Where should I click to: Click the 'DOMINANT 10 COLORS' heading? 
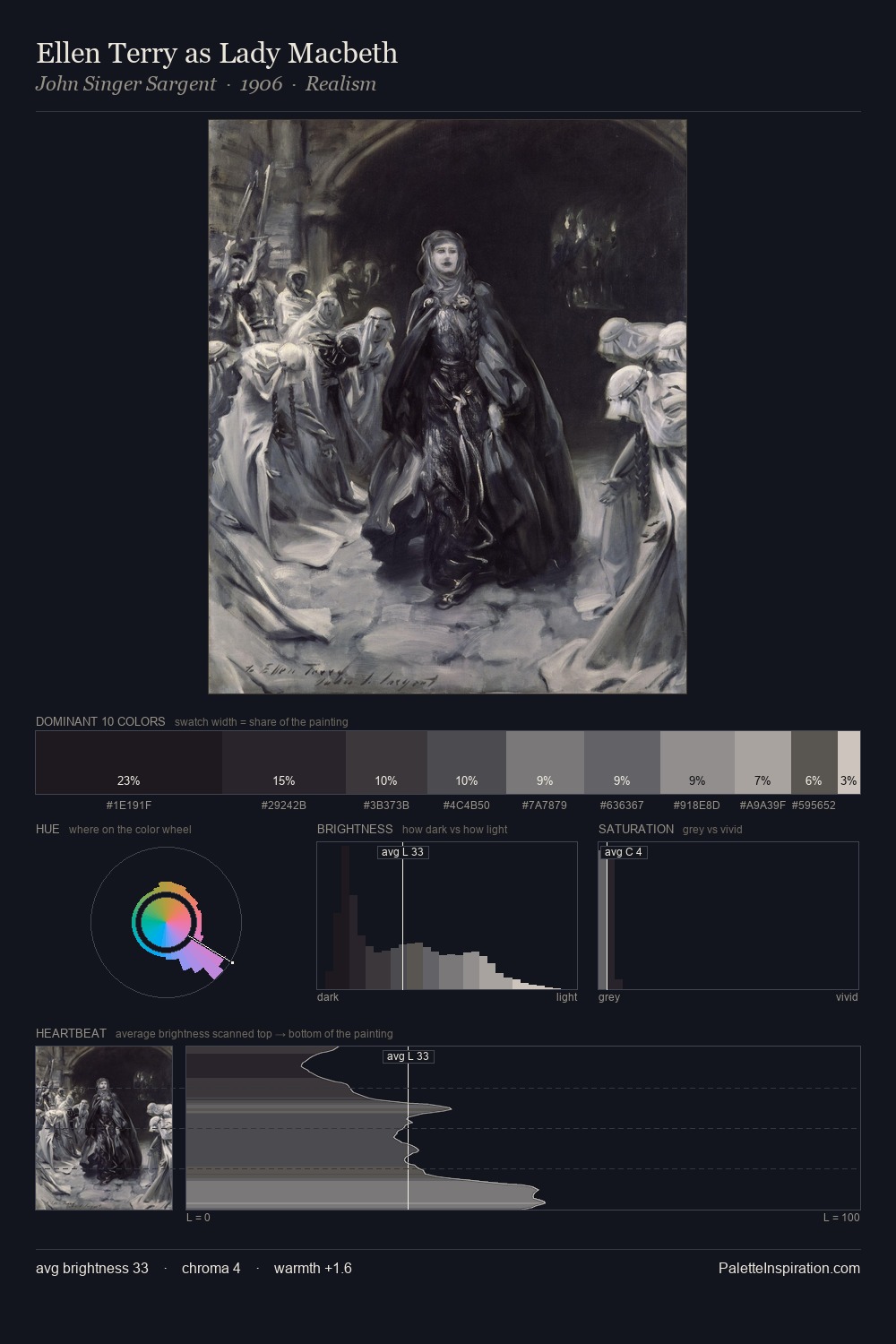coord(100,721)
